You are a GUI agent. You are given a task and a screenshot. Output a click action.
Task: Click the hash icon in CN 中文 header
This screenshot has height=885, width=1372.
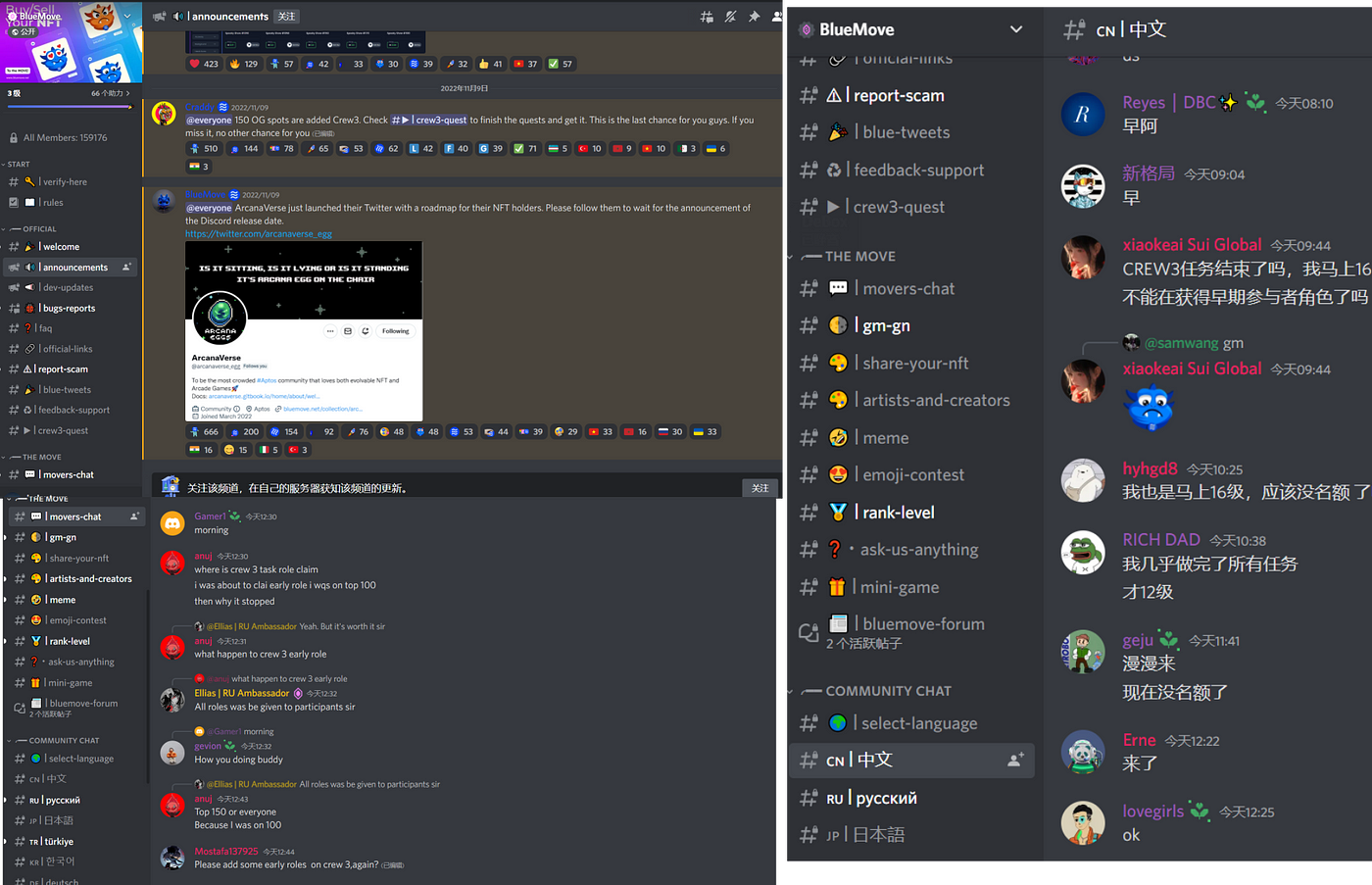(x=1074, y=29)
